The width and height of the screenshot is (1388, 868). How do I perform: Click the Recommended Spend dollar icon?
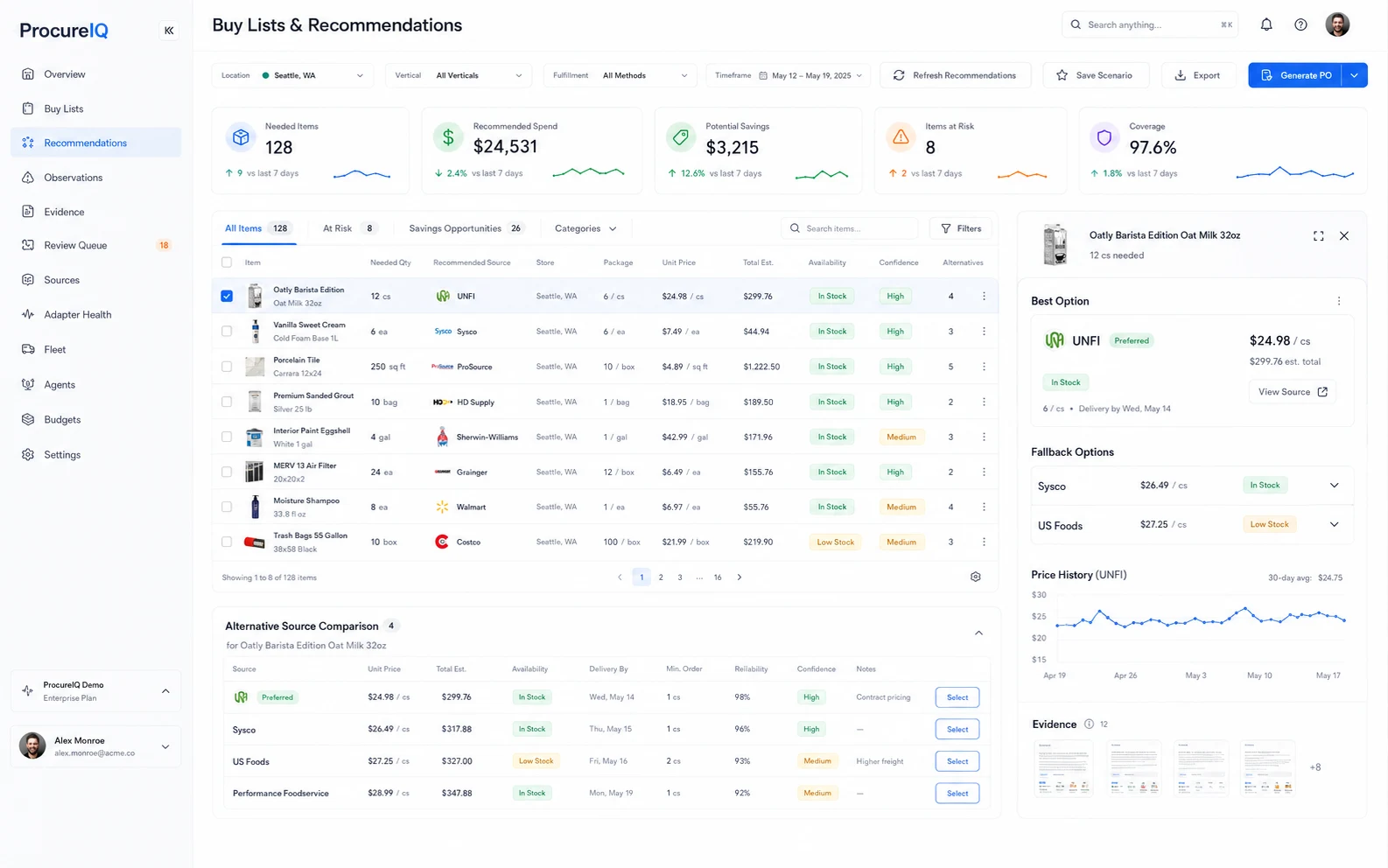[448, 137]
